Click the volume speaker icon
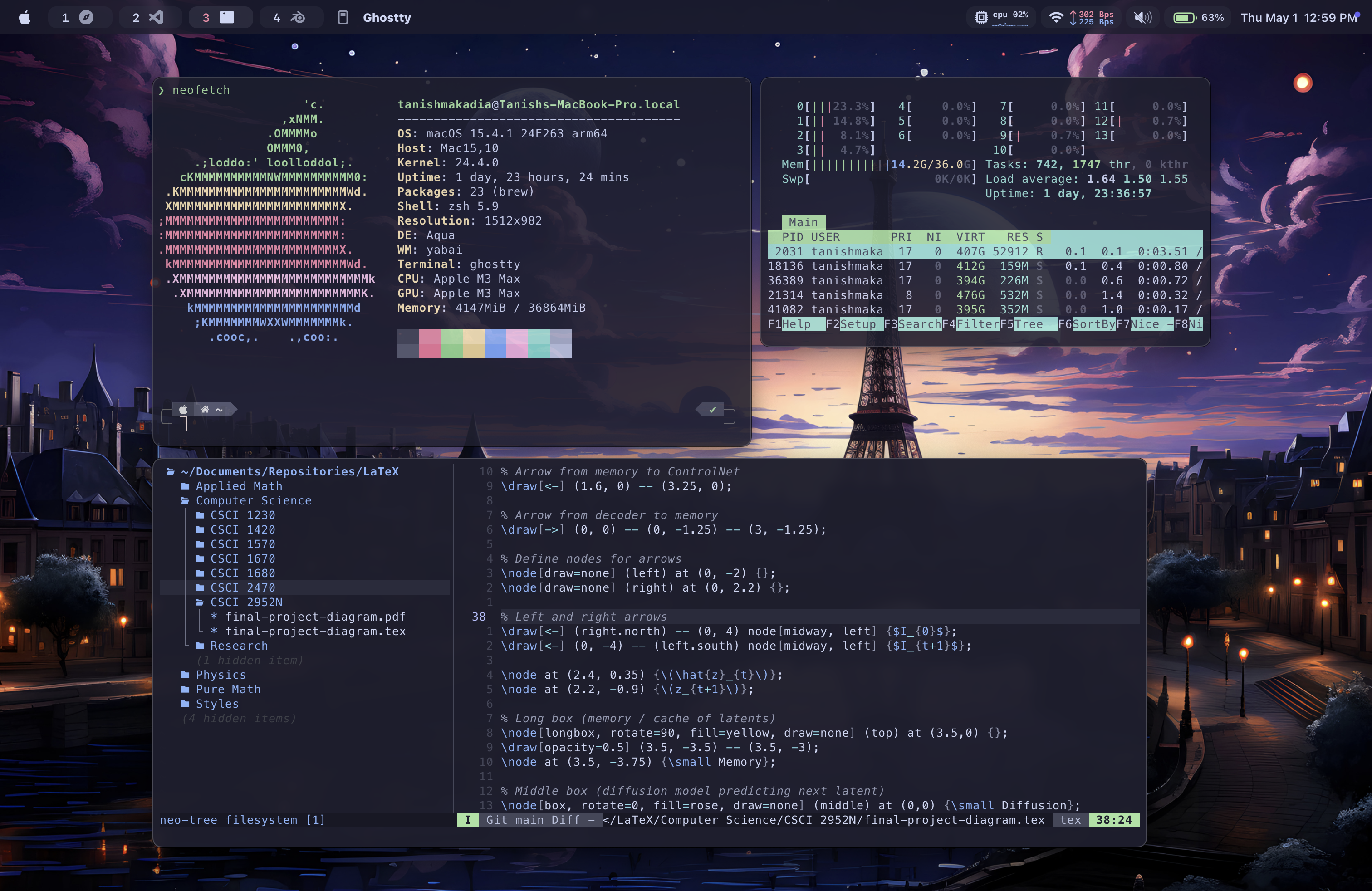Viewport: 1372px width, 891px height. [1142, 17]
